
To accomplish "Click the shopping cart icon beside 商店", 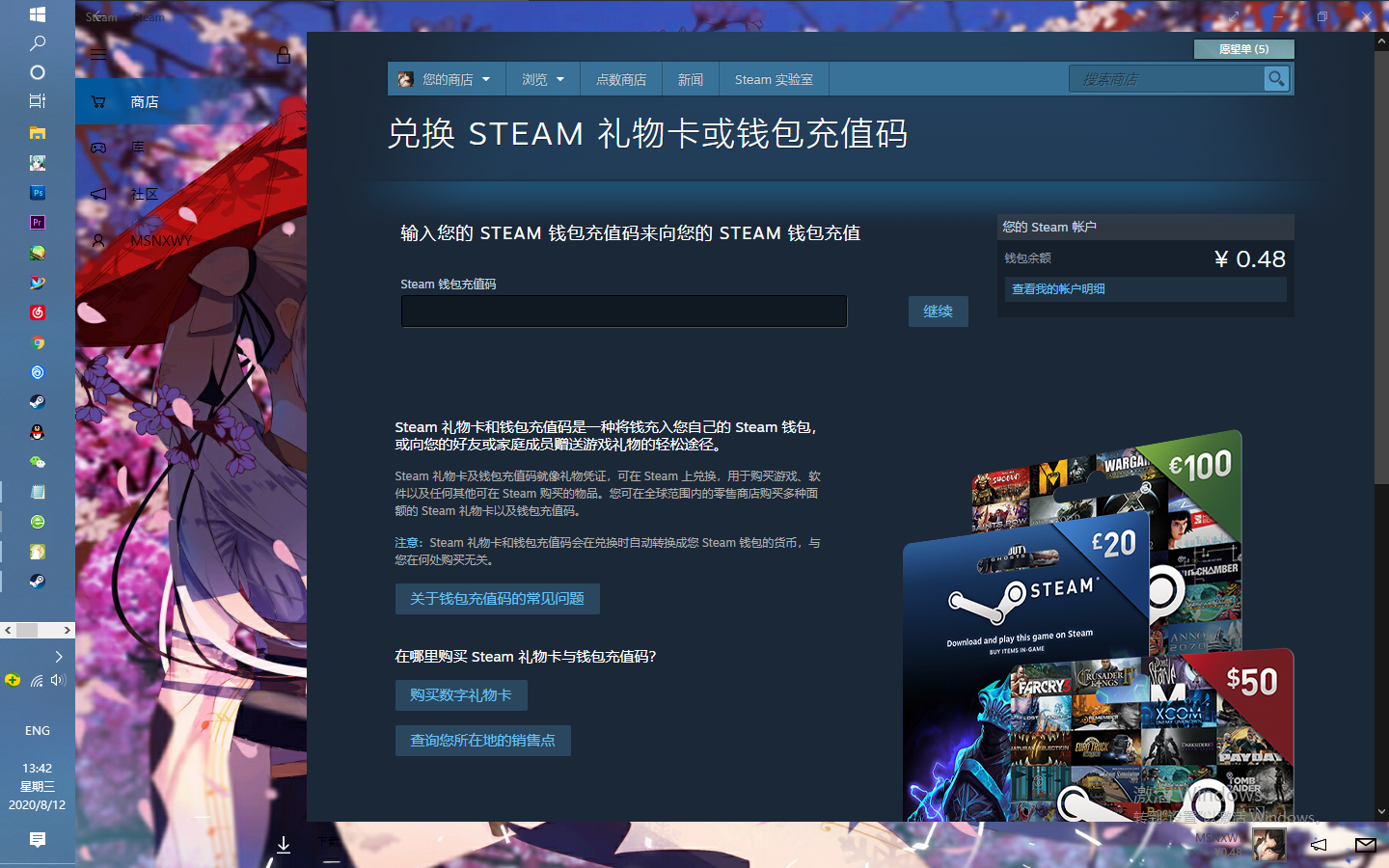I will pos(98,101).
